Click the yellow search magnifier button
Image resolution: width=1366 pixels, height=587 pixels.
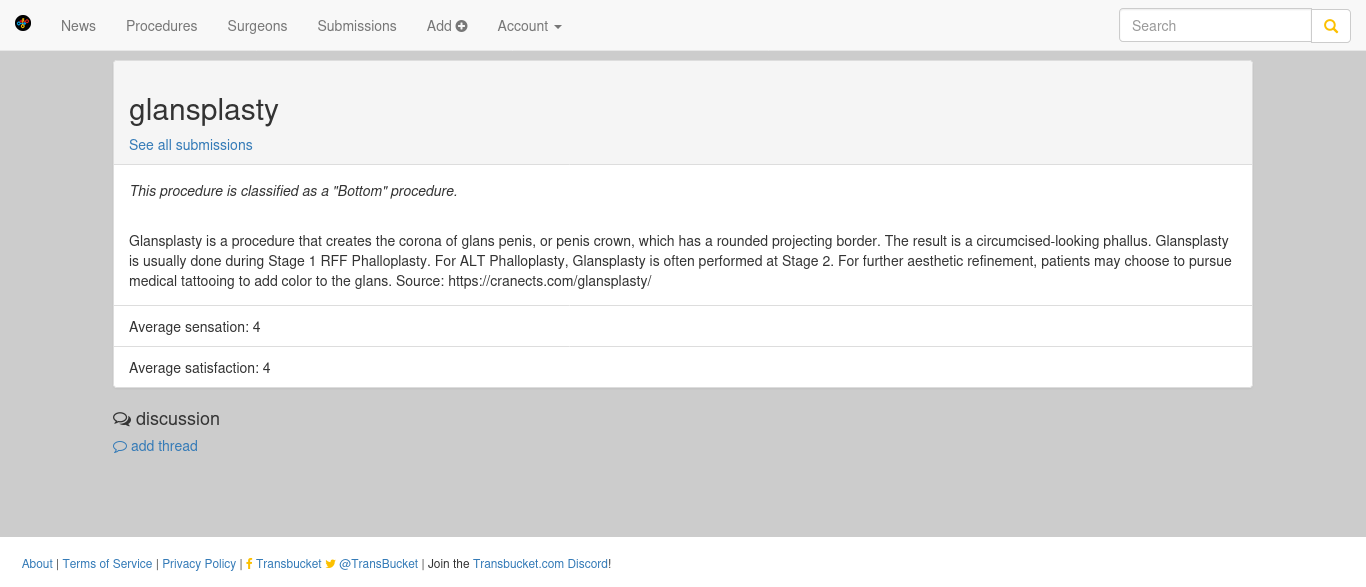(x=1331, y=26)
